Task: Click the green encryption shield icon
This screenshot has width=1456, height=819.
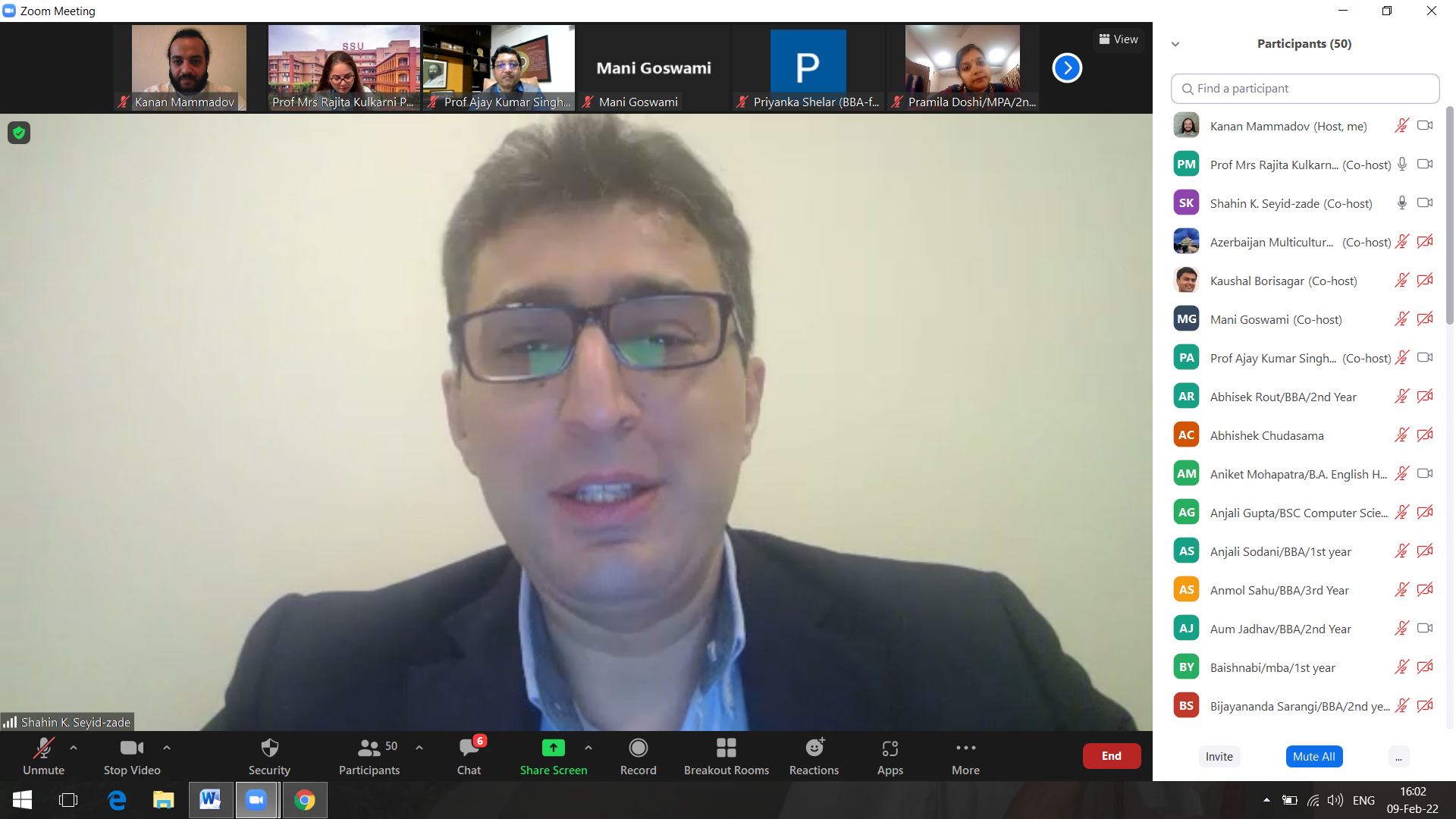Action: pos(19,133)
